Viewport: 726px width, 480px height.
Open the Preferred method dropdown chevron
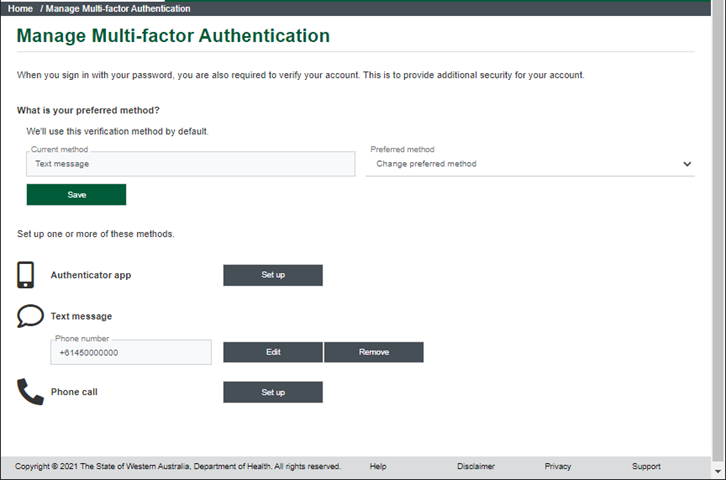(687, 164)
